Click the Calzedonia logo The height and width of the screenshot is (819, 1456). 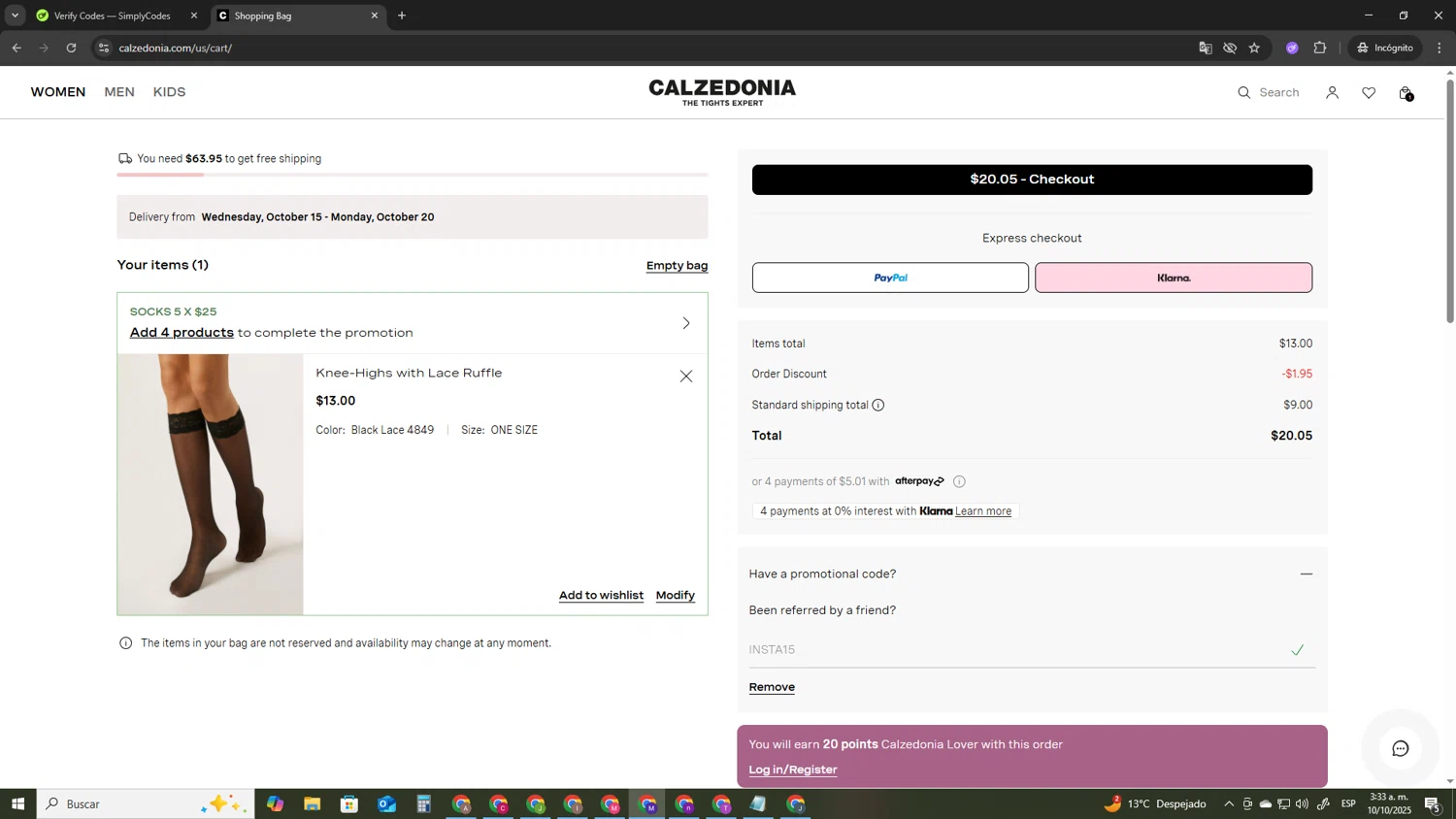click(x=722, y=92)
